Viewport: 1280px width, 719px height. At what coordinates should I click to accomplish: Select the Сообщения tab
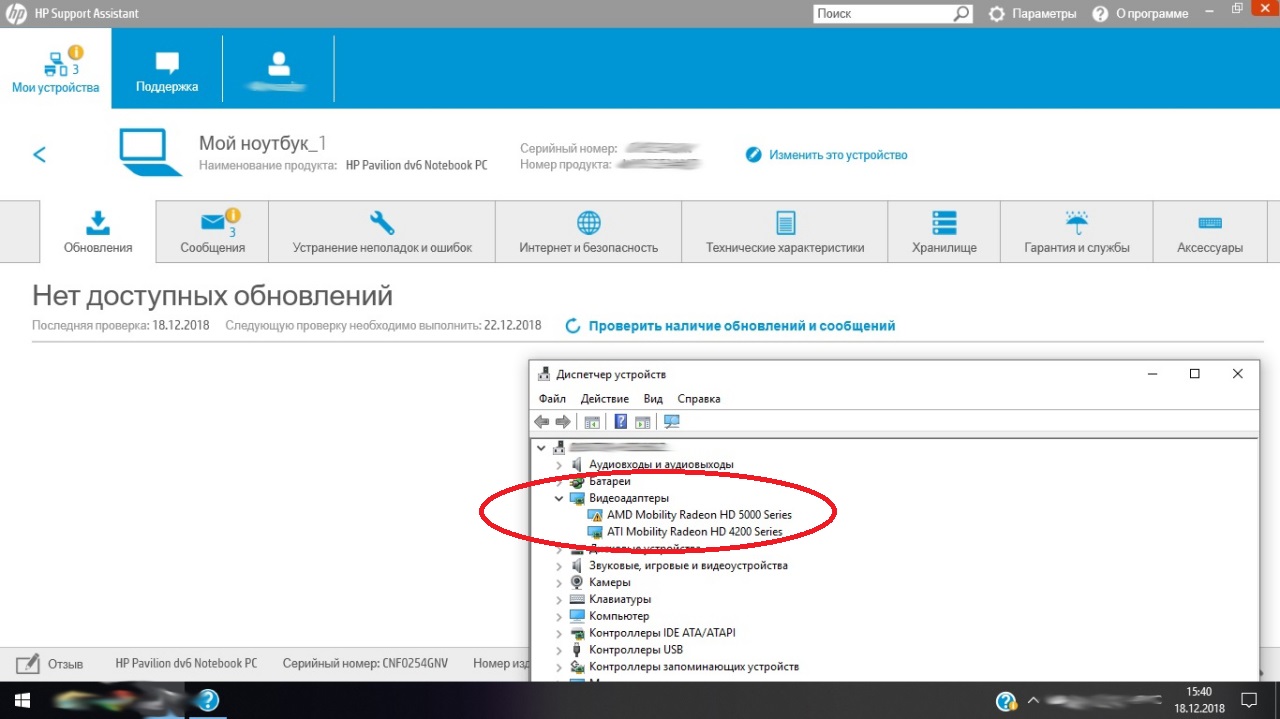pos(212,232)
